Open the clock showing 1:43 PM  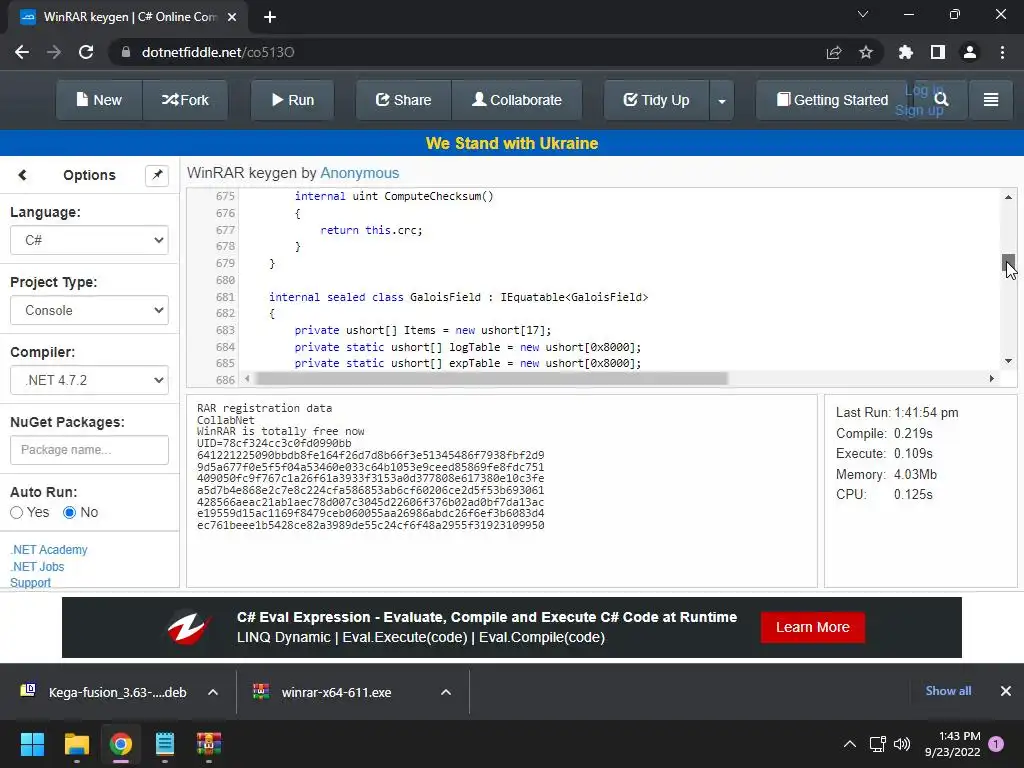953,744
